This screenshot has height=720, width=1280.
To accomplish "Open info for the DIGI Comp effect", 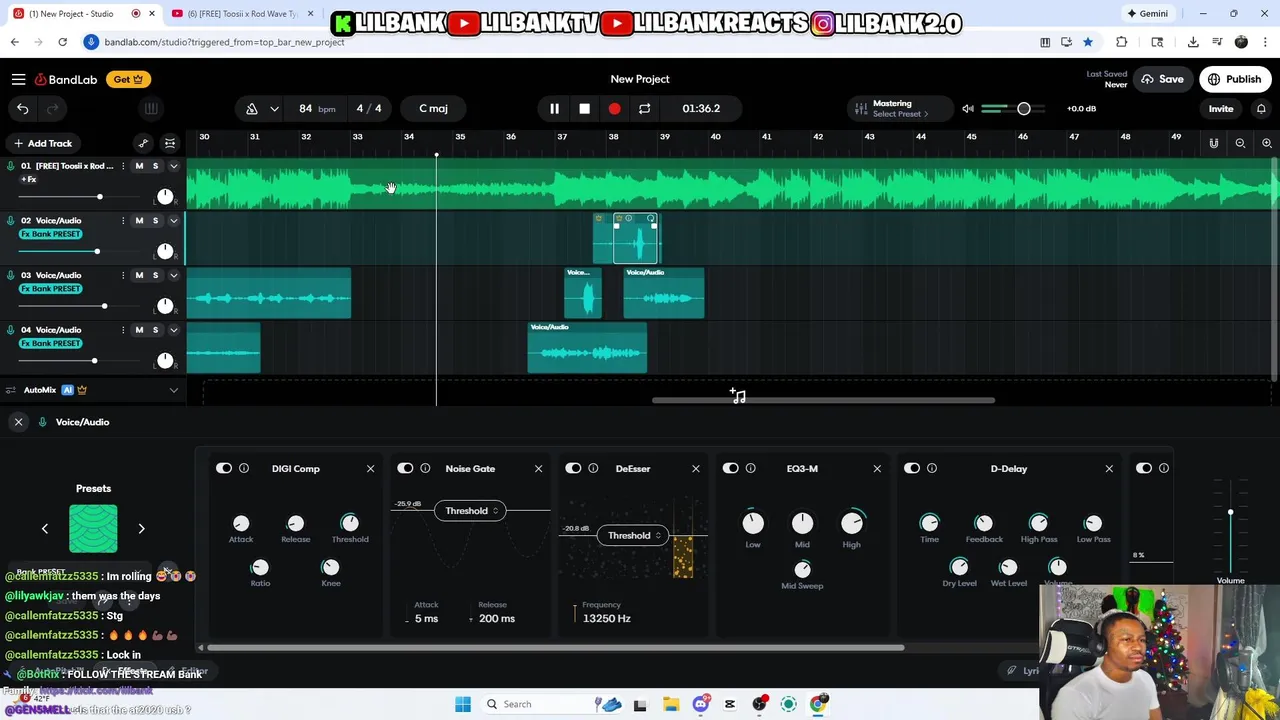I will [244, 468].
